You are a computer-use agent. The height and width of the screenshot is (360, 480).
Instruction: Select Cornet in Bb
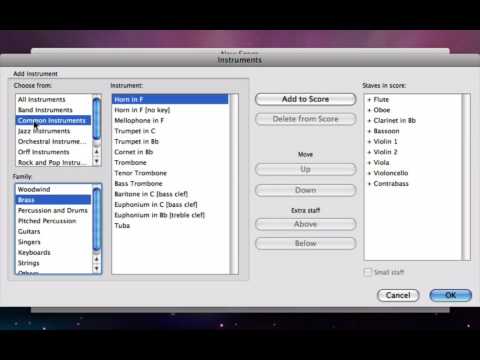coord(171,152)
